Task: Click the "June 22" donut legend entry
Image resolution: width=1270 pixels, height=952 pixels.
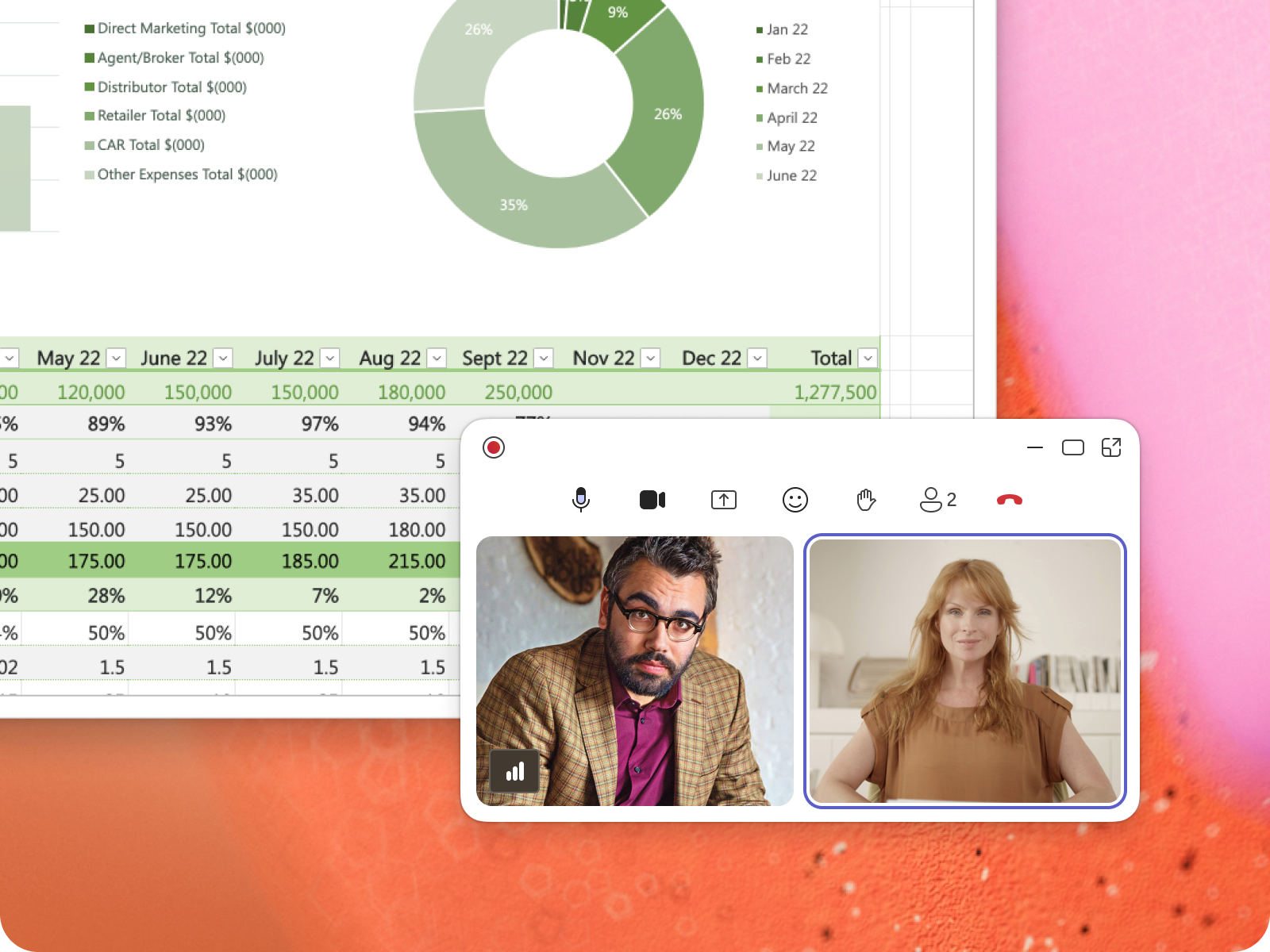Action: pyautogui.click(x=787, y=175)
